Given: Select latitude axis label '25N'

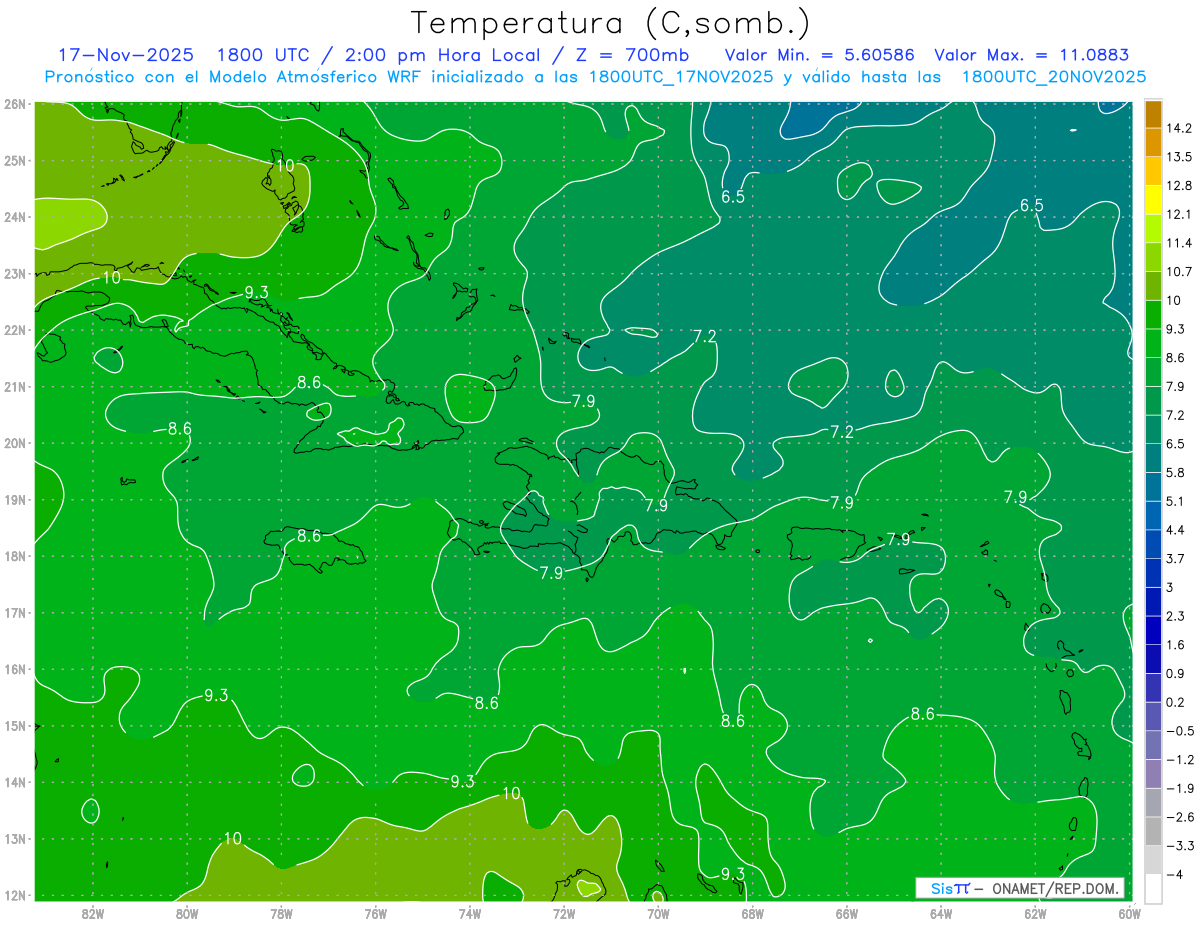Looking at the screenshot, I should pos(15,160).
